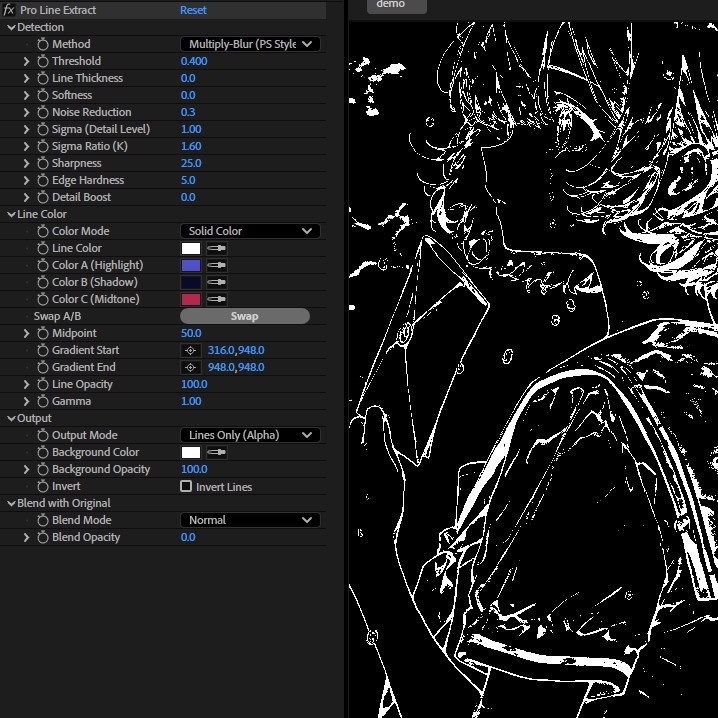Toggle the Gradient End stopwatch keyframing
Viewport: 718px width, 718px height.
(x=43, y=367)
